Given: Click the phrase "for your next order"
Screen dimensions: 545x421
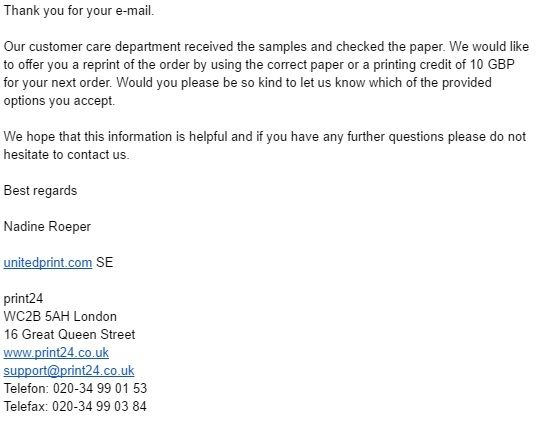Looking at the screenshot, I should pyautogui.click(x=57, y=83).
